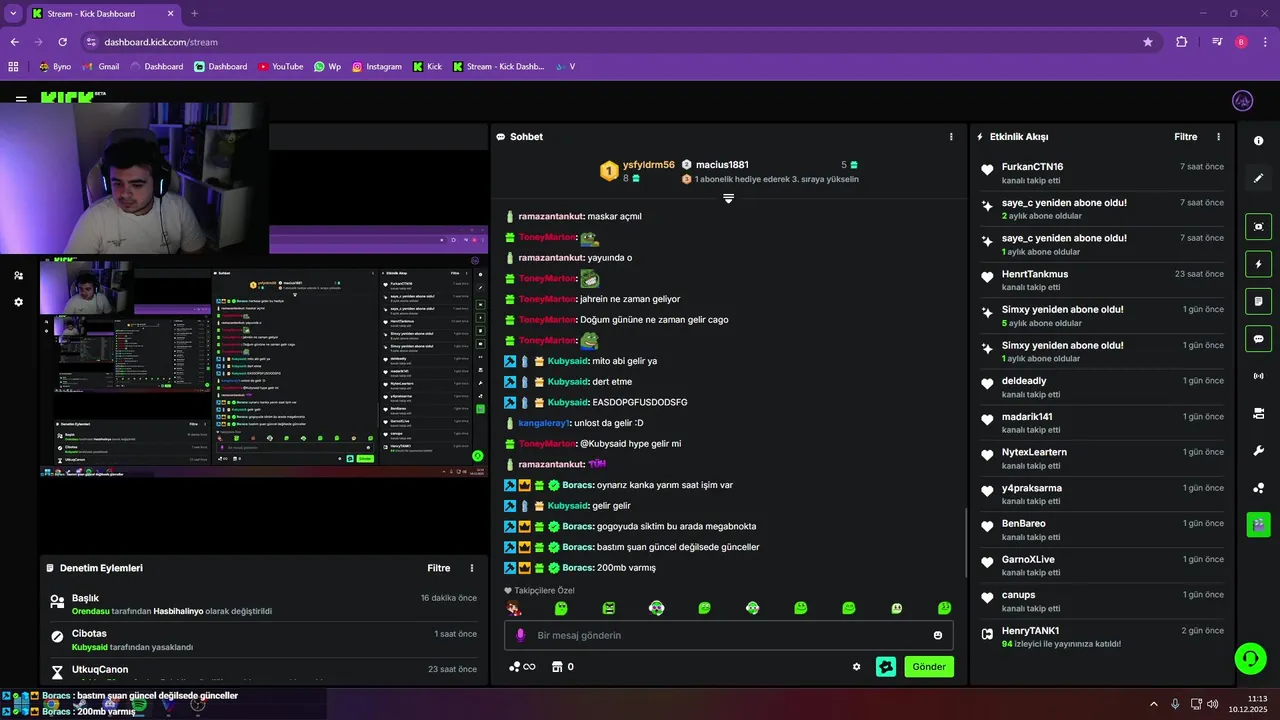
Task: Click username ysfyldrm56 in the leaderboard
Action: 649,165
